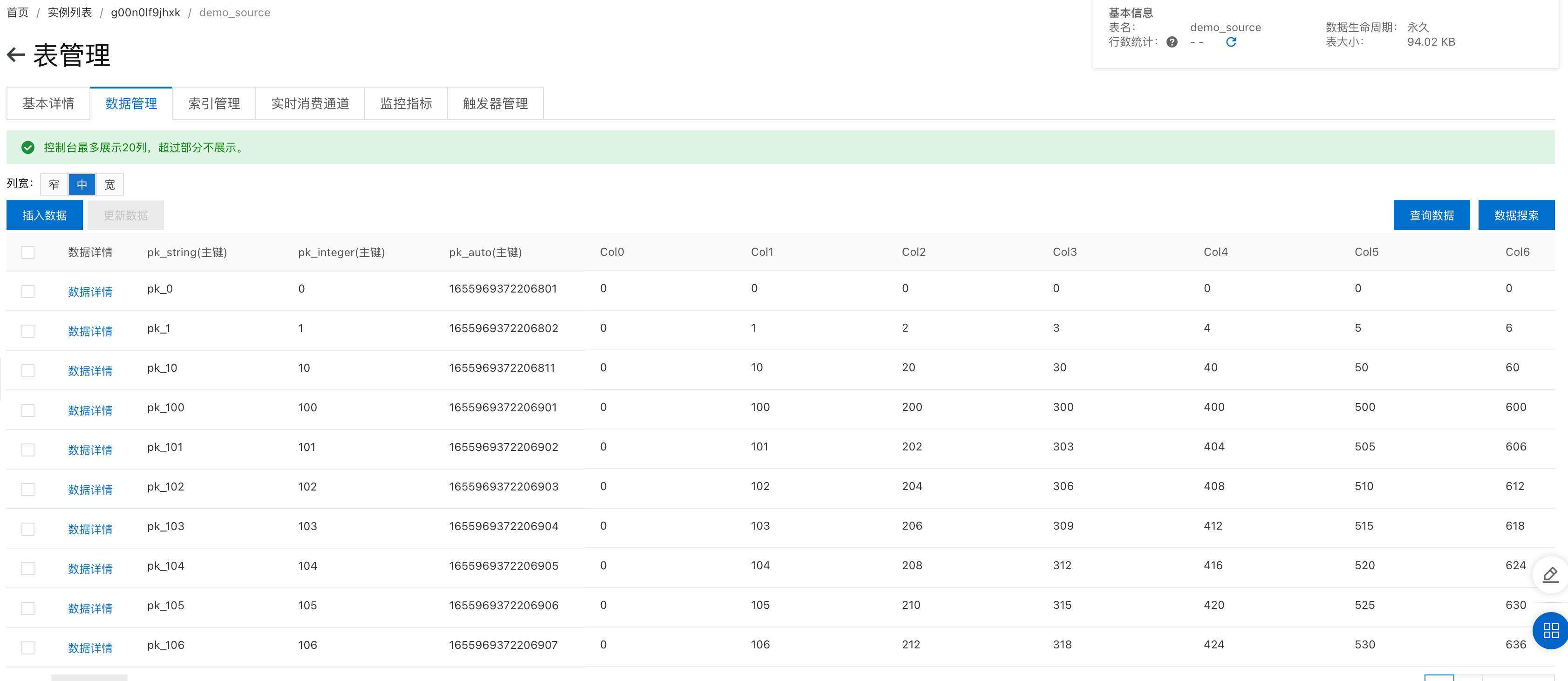The width and height of the screenshot is (1568, 681).
Task: Set column width to 宽
Action: [109, 184]
